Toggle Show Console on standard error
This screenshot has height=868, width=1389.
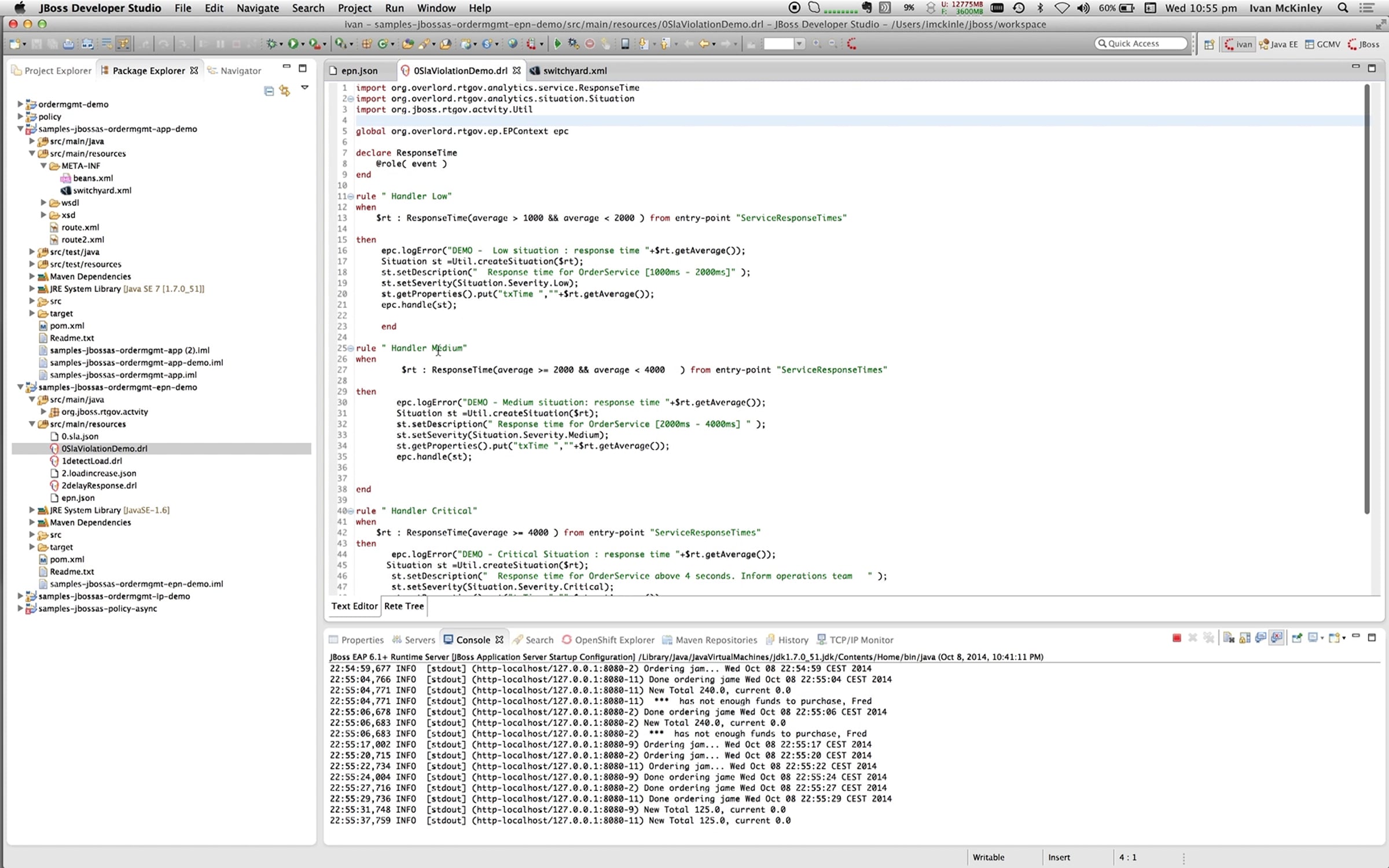click(1277, 638)
